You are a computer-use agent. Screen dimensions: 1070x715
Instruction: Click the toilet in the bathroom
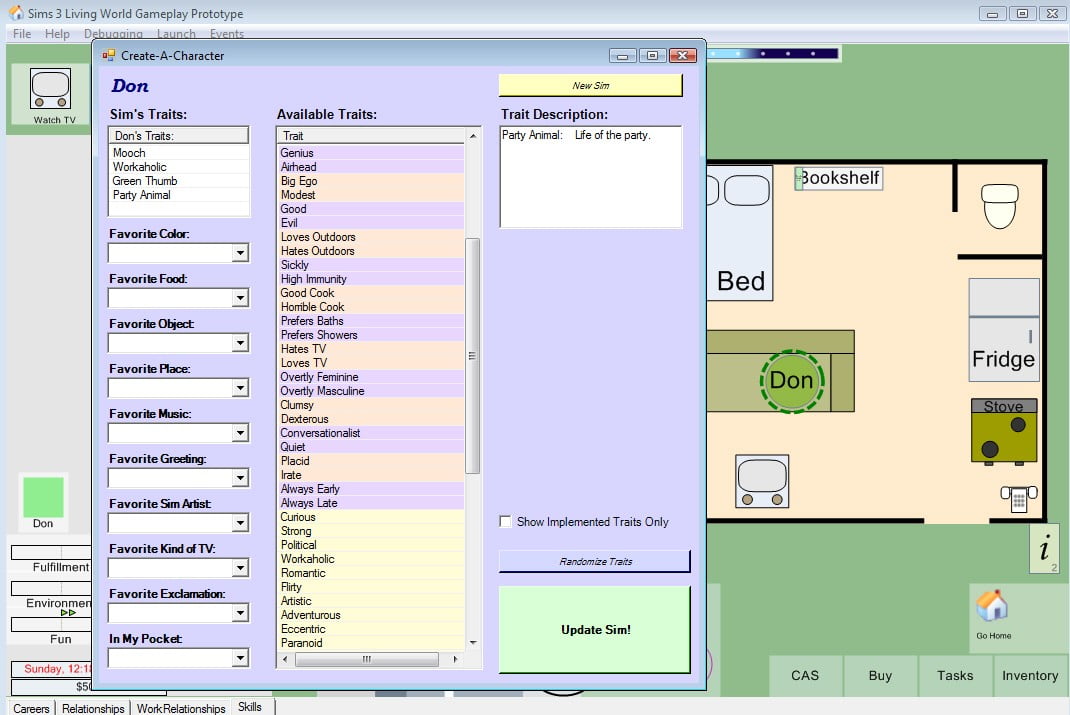tap(999, 205)
